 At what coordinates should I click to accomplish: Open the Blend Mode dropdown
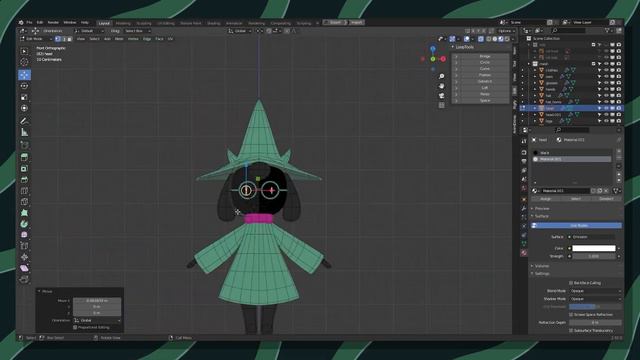point(596,291)
